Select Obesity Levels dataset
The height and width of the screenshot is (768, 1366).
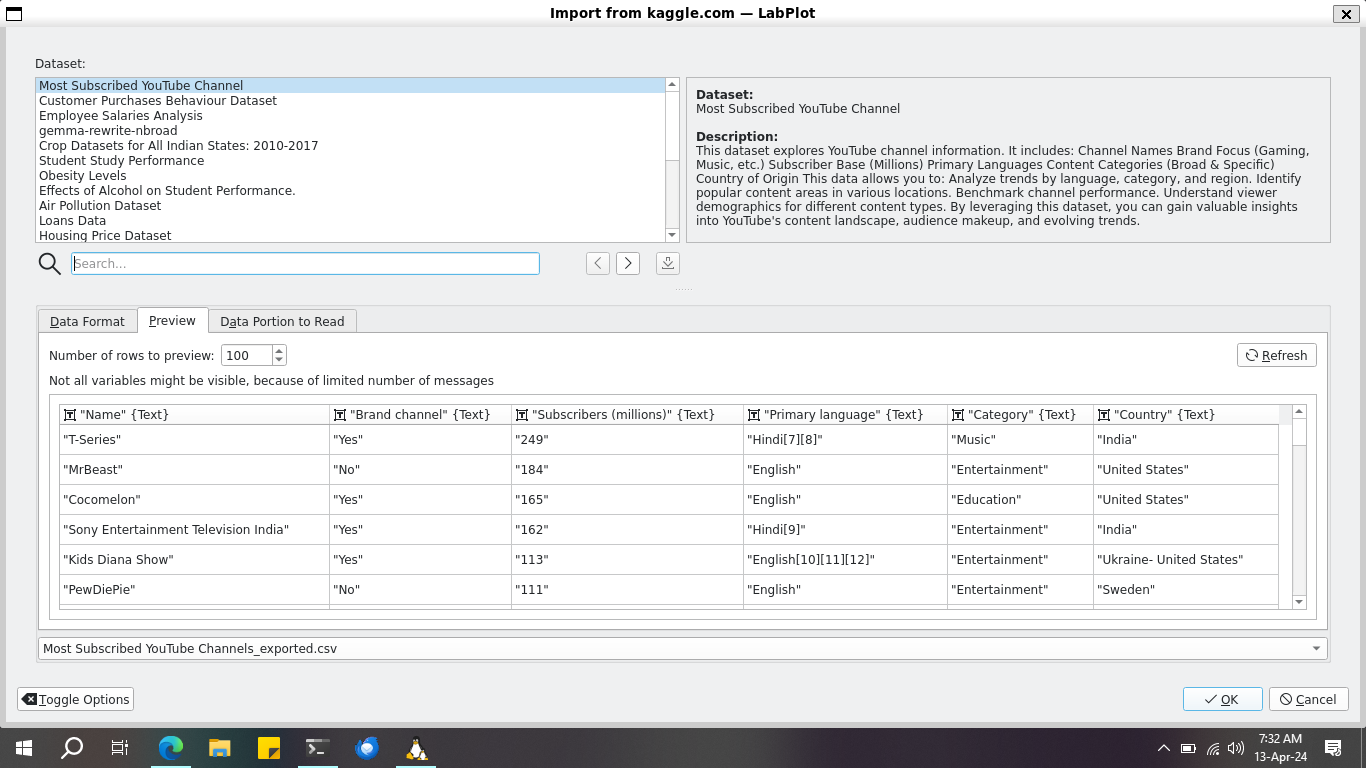[x=350, y=176]
